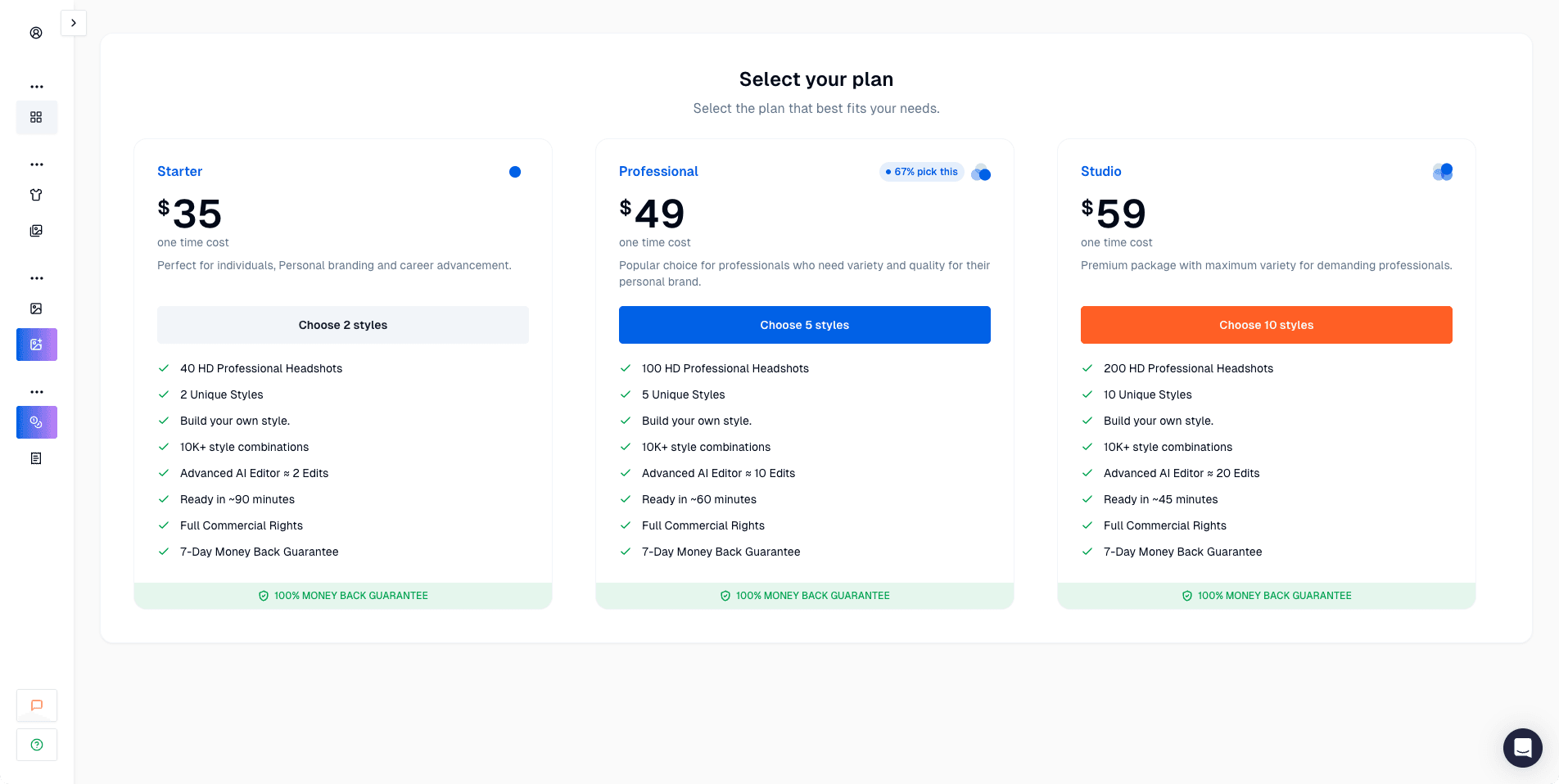Image resolution: width=1559 pixels, height=784 pixels.
Task: Open the document list icon in sidebar
Action: pos(36,457)
